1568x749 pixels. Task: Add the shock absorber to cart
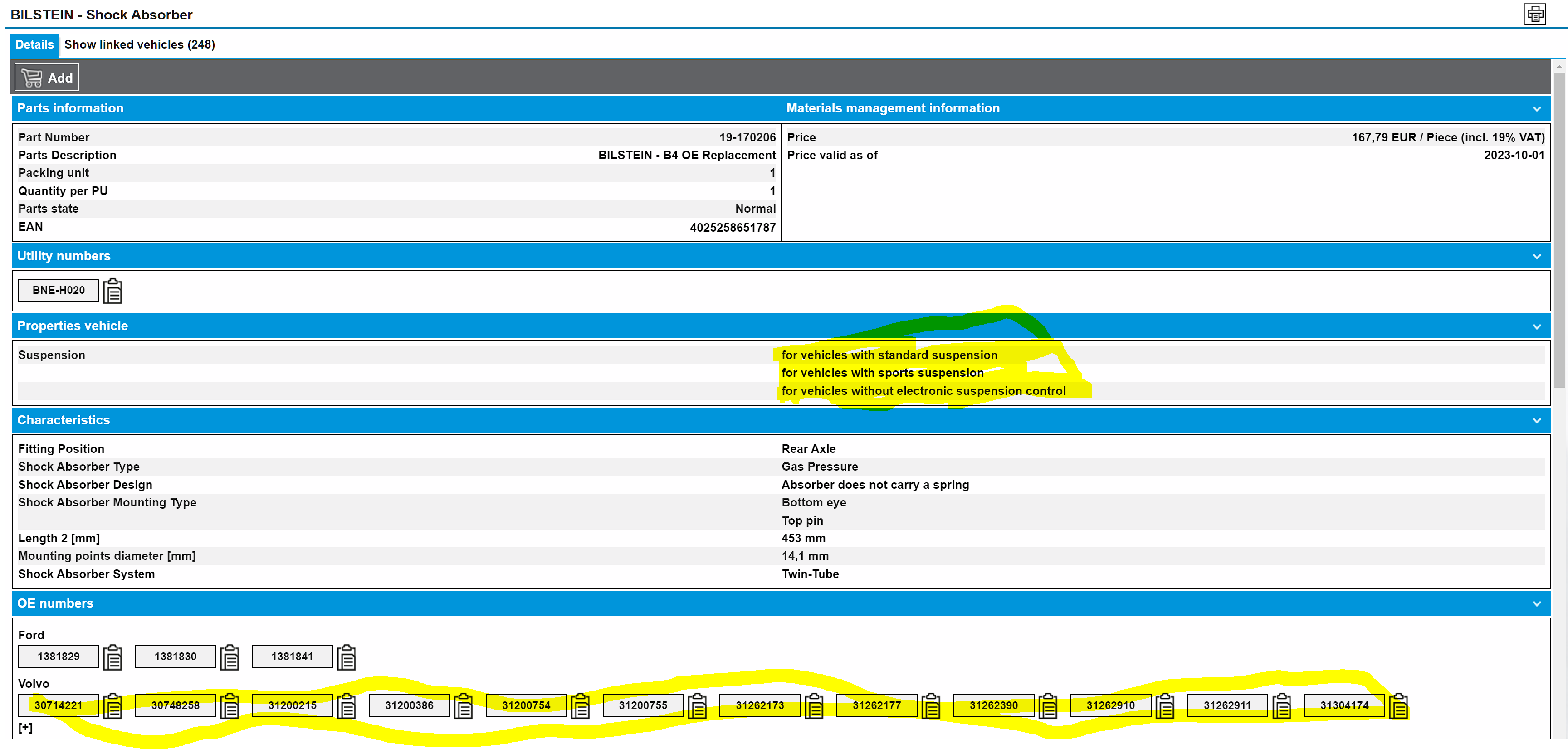pos(47,78)
